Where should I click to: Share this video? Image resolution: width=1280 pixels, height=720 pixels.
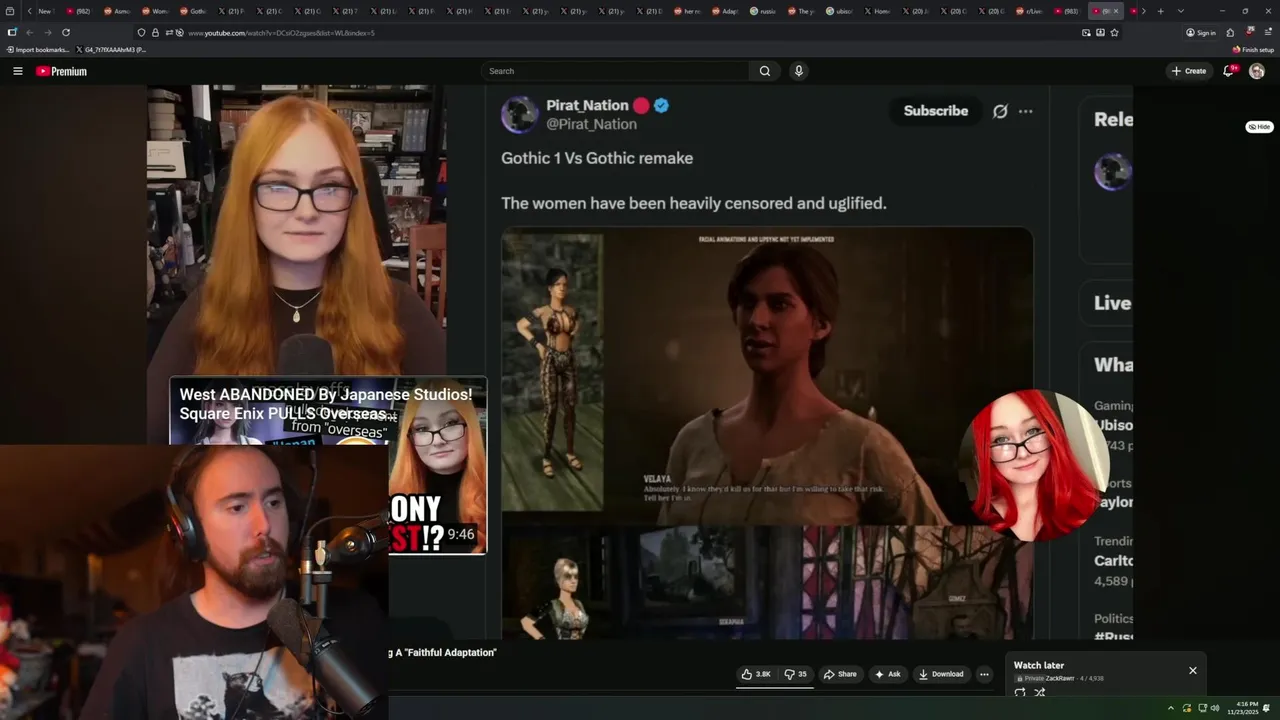[x=840, y=674]
